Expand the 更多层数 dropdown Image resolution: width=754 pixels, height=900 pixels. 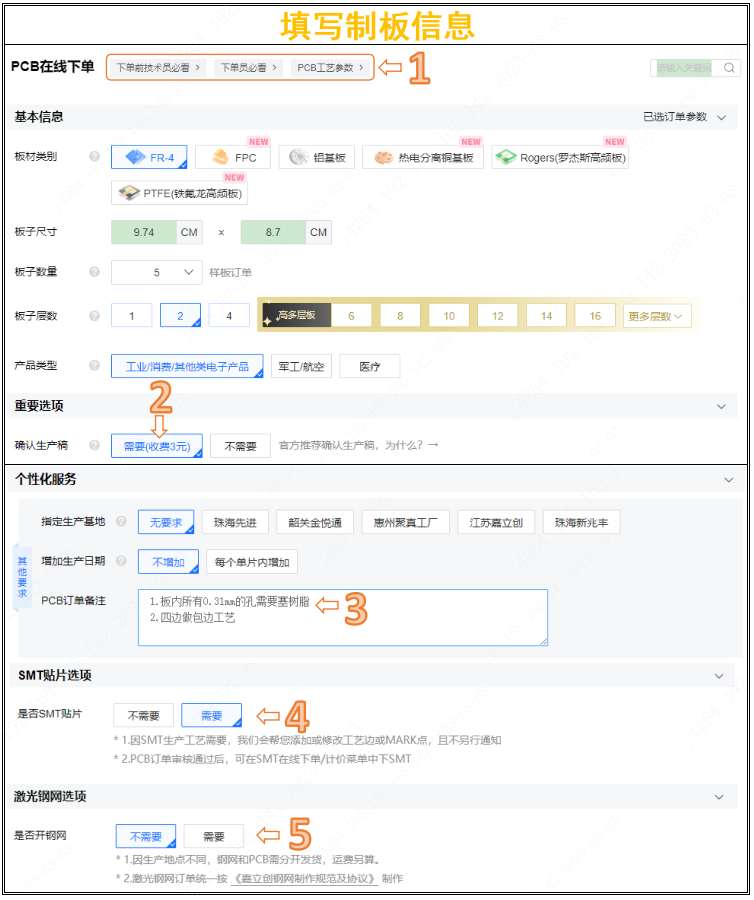[x=657, y=316]
